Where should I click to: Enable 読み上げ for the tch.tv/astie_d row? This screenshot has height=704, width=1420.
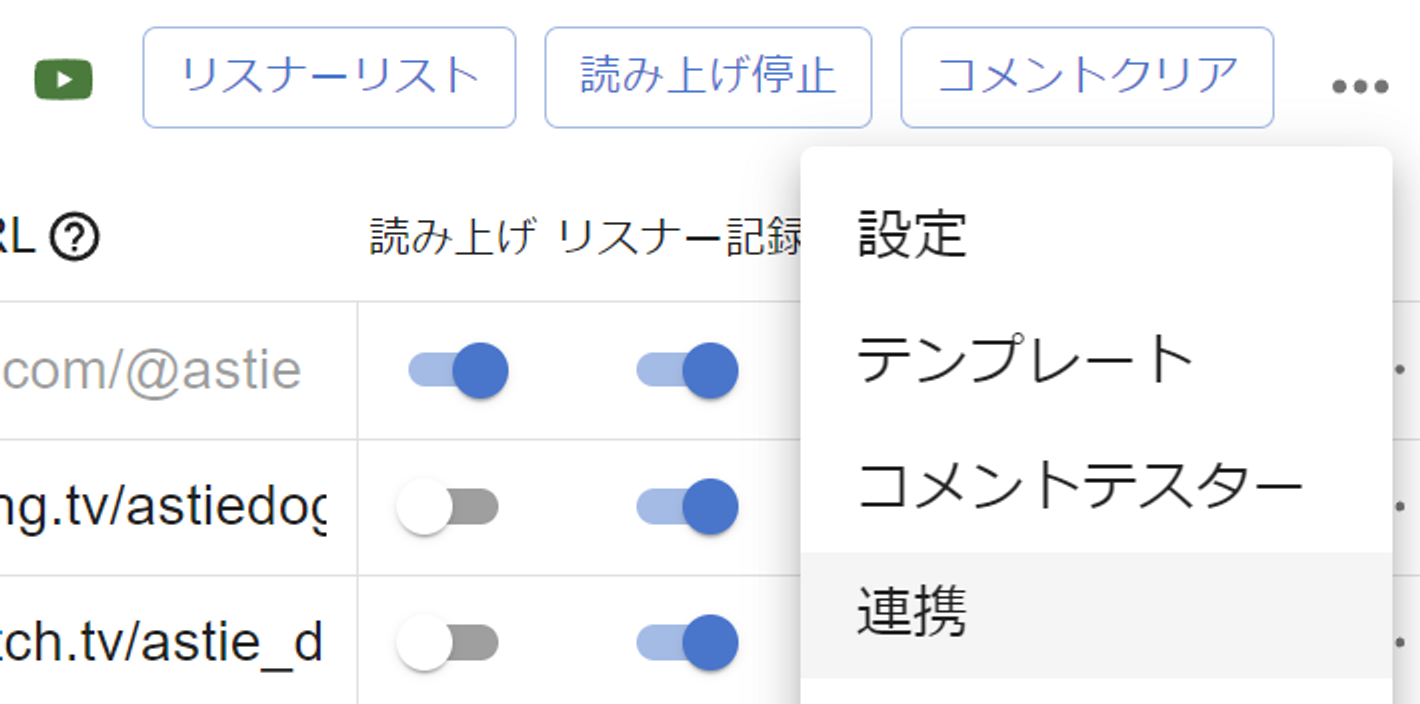tap(448, 642)
